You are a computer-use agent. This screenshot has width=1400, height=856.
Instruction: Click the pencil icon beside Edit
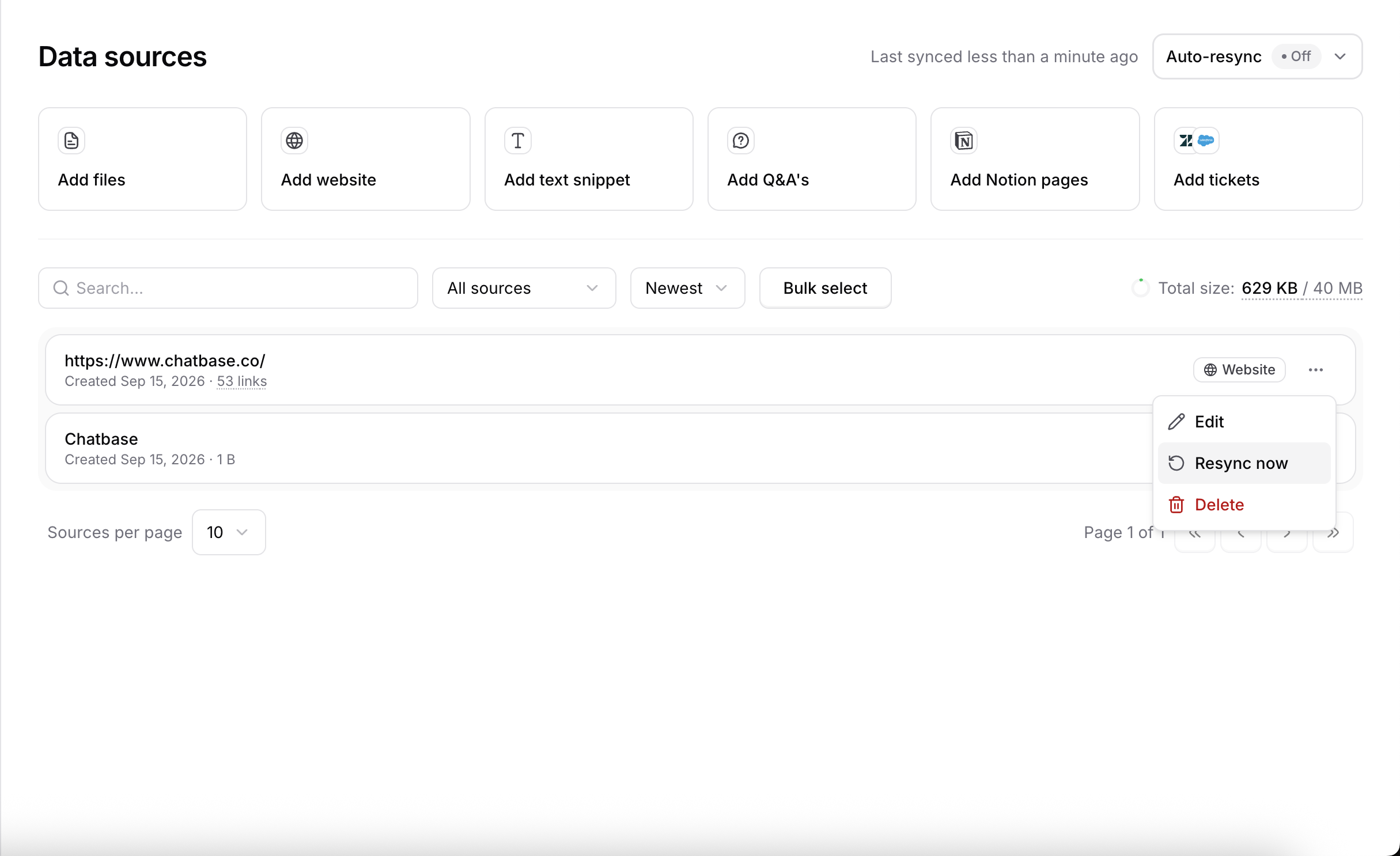pyautogui.click(x=1176, y=422)
